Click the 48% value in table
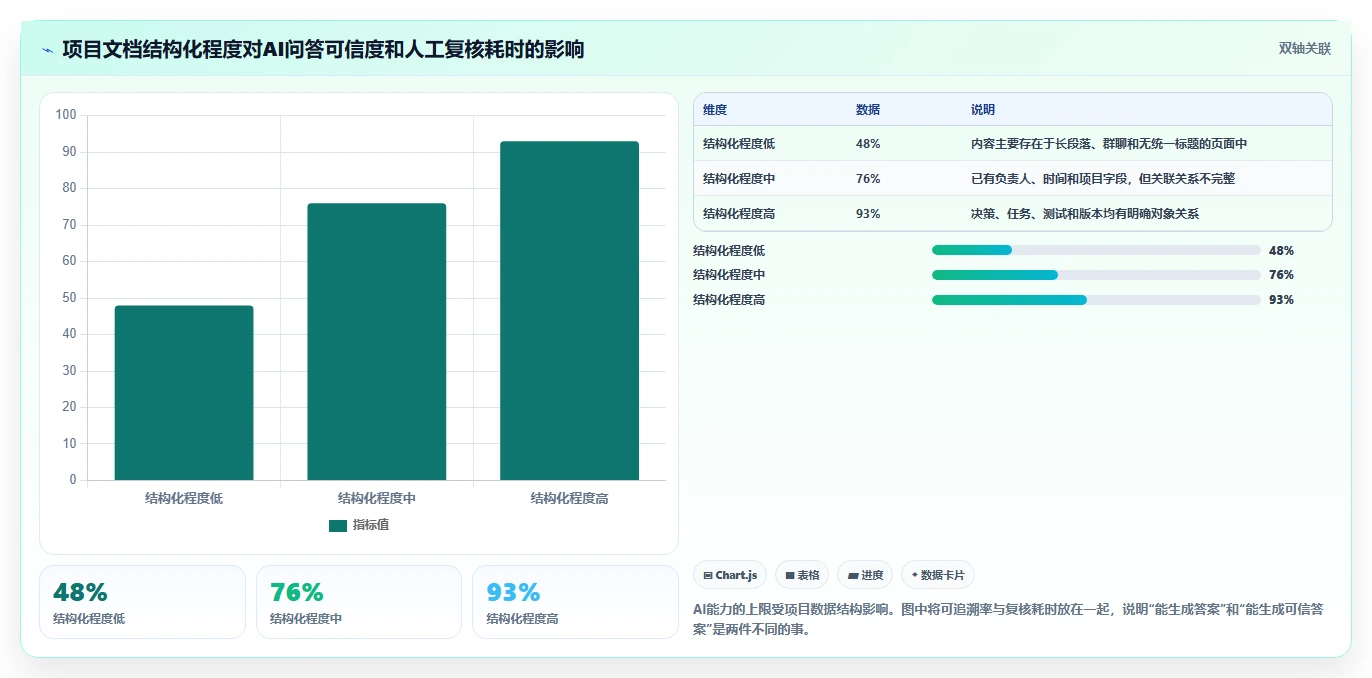Screen dimensions: 1372x678 [x=868, y=144]
